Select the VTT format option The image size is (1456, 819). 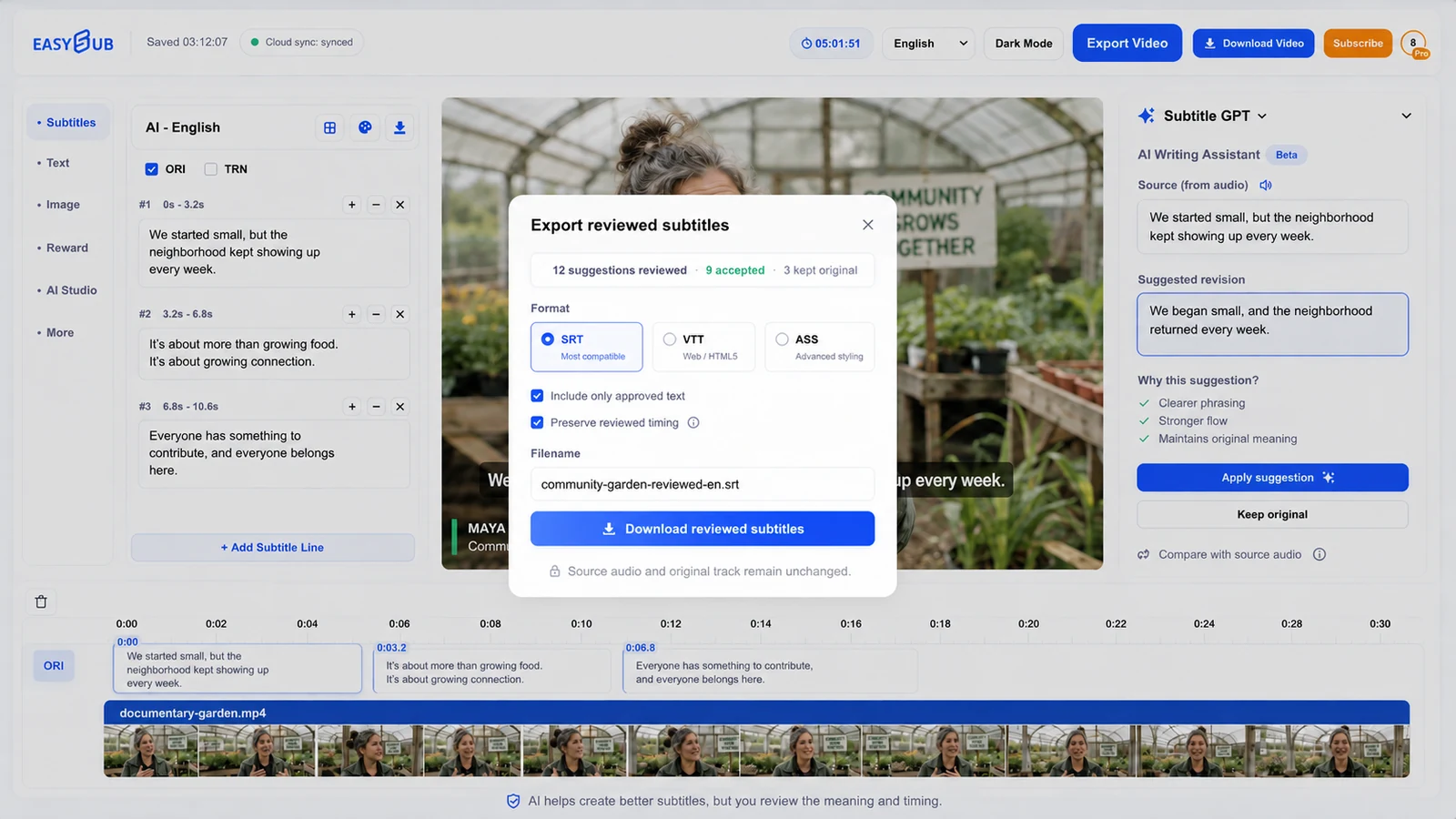tap(703, 347)
